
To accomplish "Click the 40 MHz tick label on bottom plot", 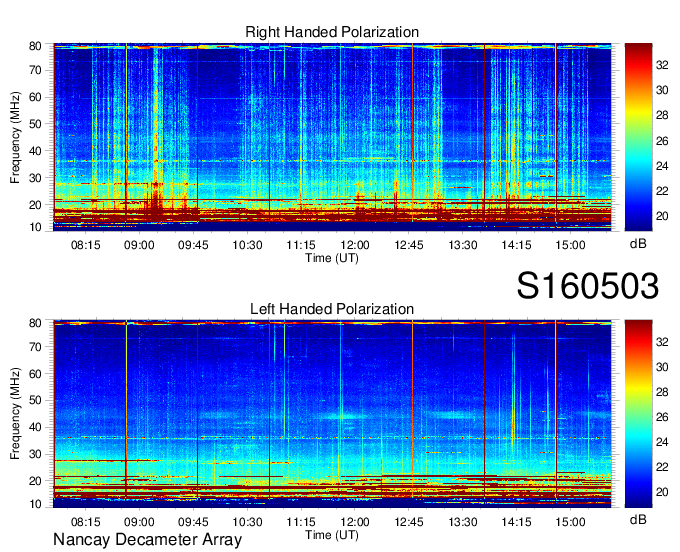I will click(x=35, y=428).
